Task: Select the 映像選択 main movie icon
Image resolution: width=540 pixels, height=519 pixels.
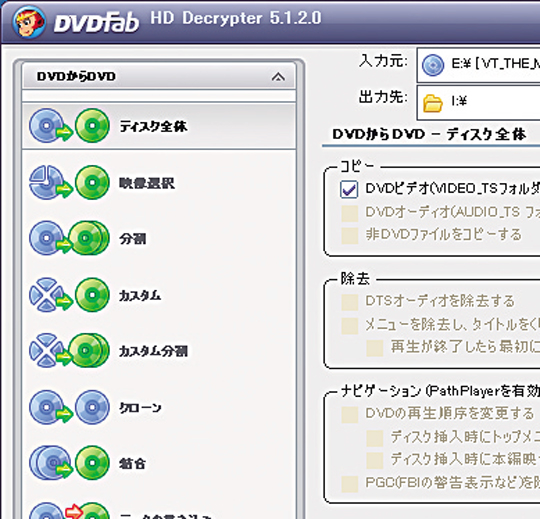Action: point(69,182)
